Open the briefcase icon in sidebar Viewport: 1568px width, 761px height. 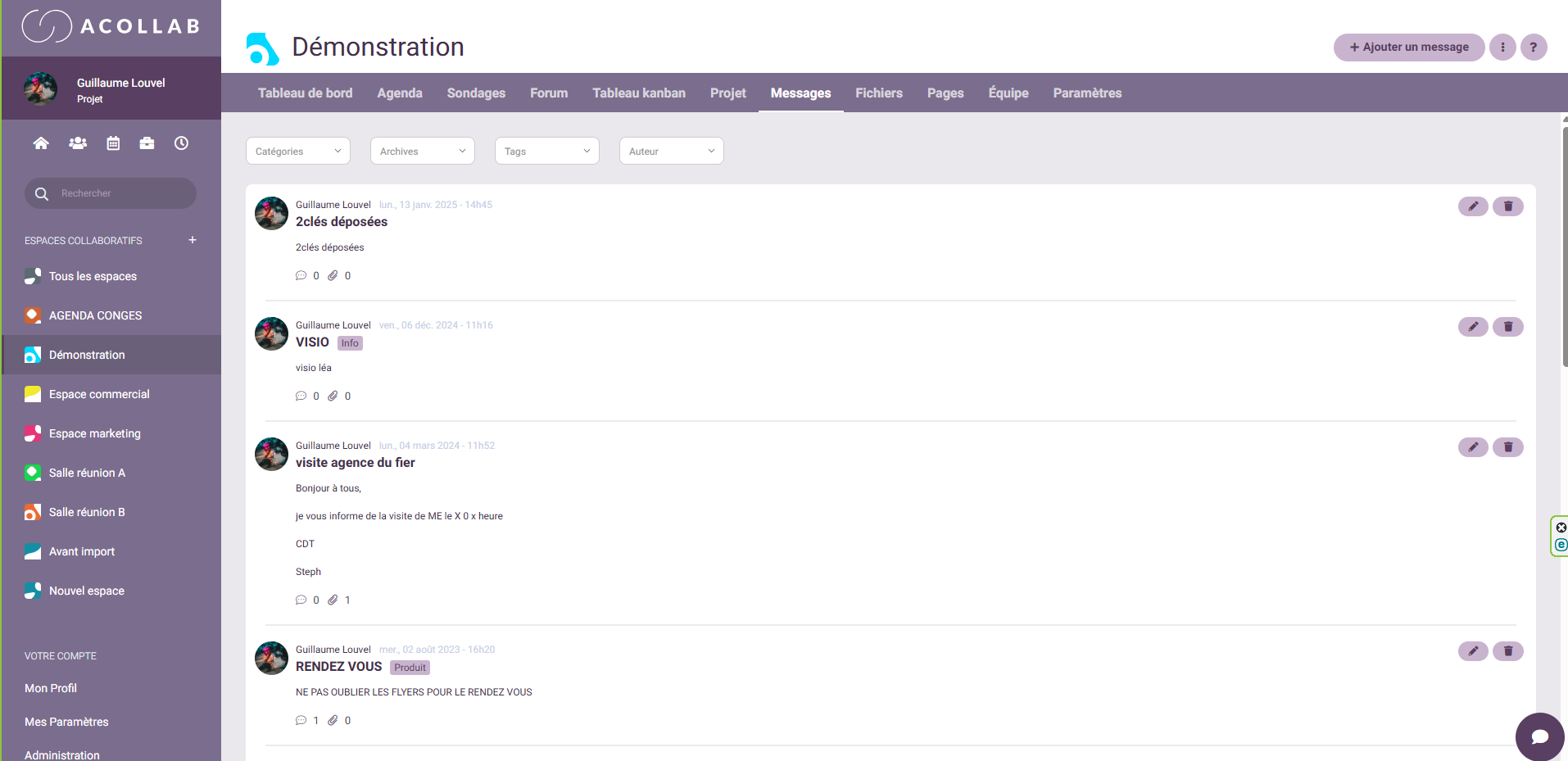tap(147, 143)
